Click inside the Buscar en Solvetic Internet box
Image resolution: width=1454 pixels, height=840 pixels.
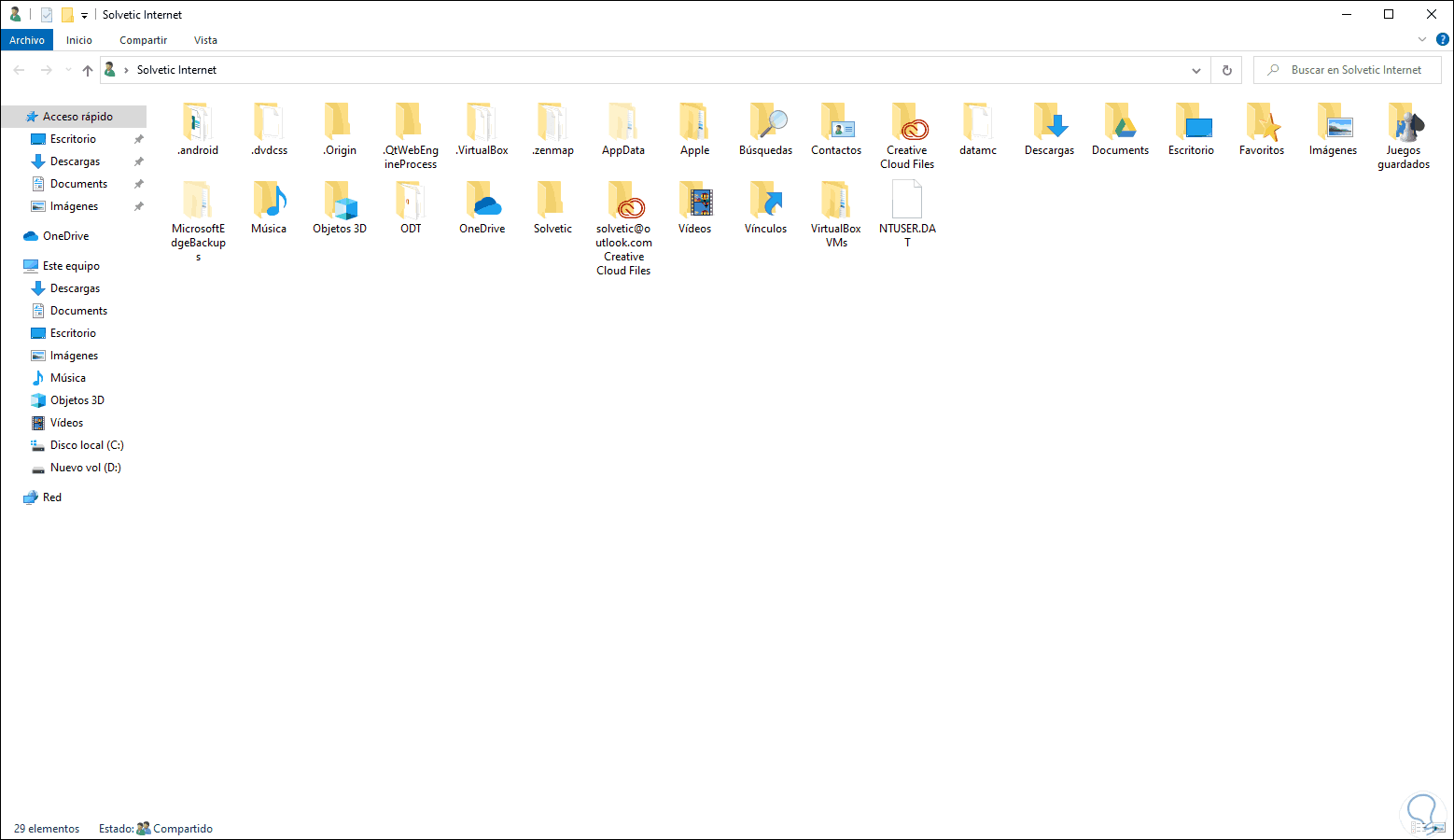click(1347, 69)
